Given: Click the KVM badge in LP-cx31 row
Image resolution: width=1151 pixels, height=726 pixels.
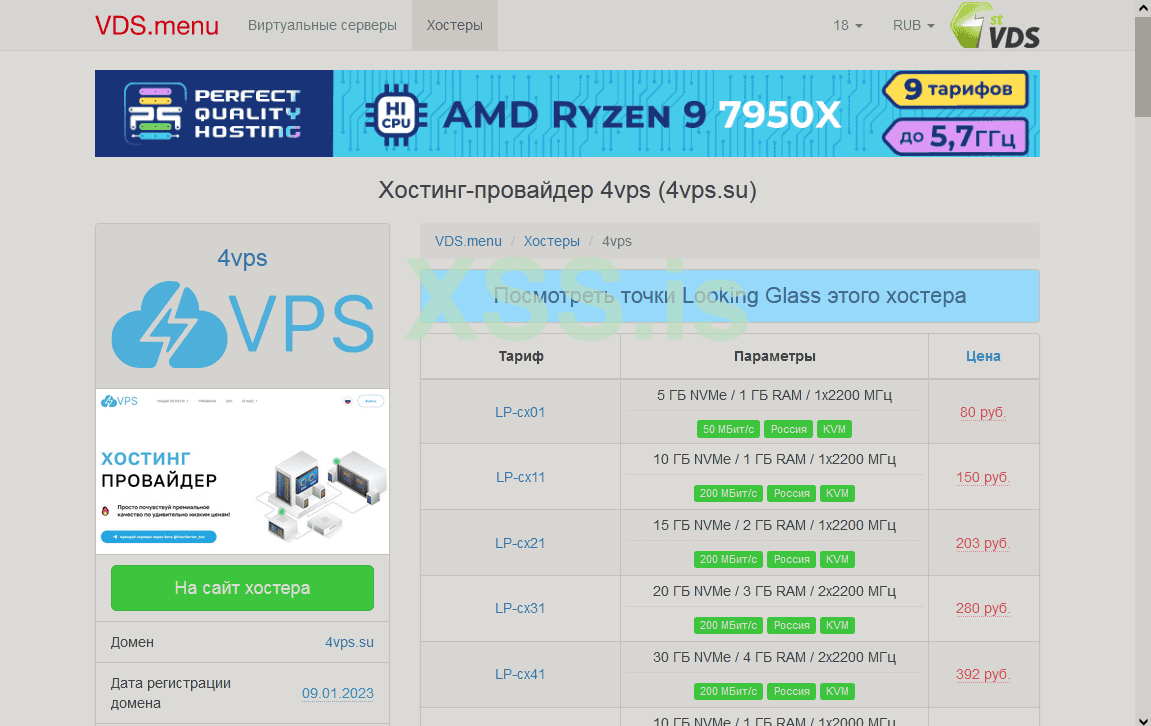Looking at the screenshot, I should 837,625.
